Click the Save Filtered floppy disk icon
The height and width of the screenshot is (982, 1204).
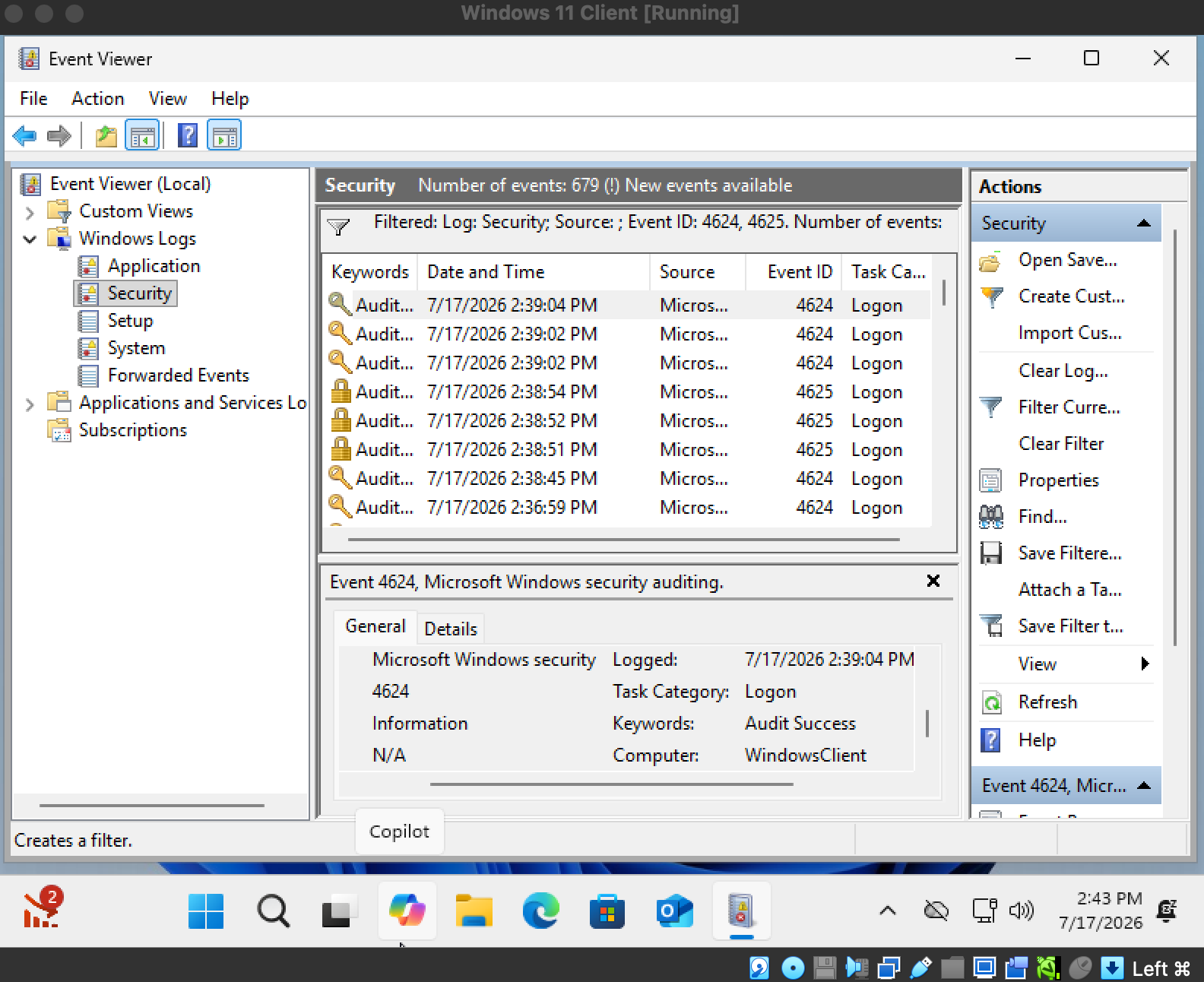tap(990, 553)
